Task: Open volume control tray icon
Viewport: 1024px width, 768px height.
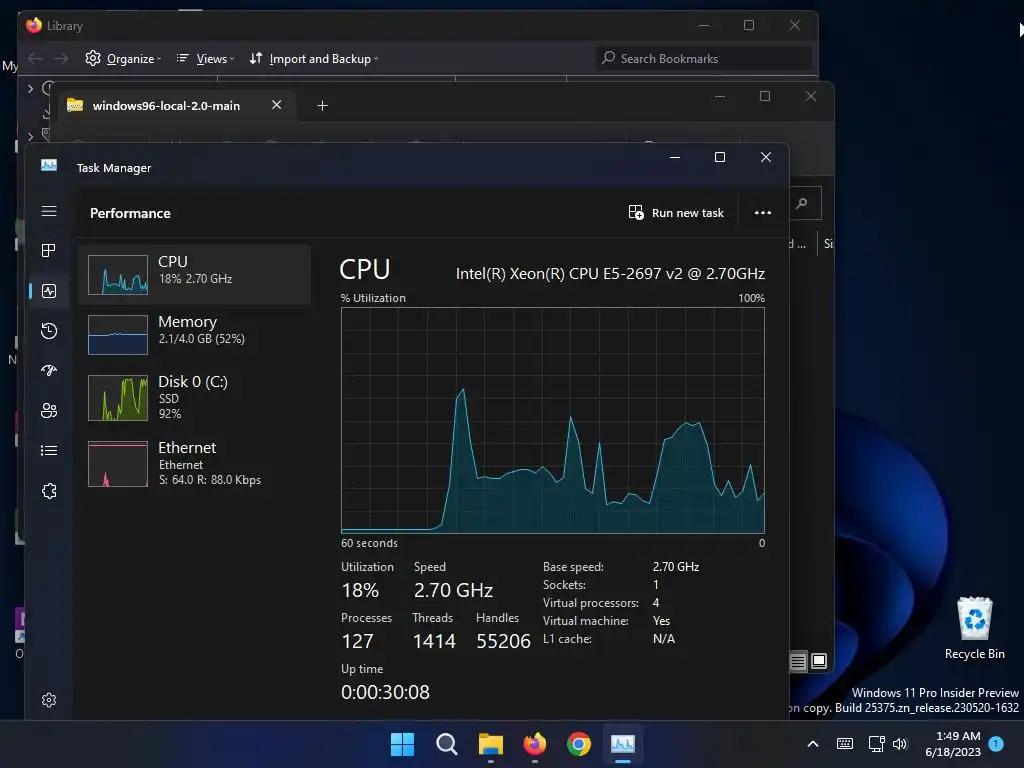Action: click(x=901, y=744)
